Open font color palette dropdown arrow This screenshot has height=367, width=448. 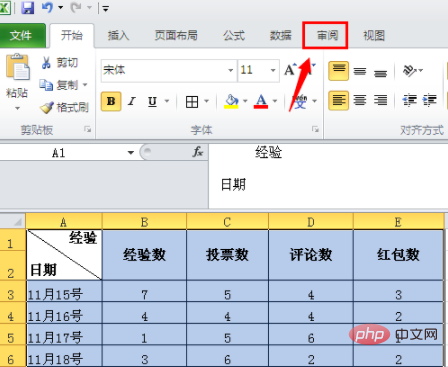275,101
